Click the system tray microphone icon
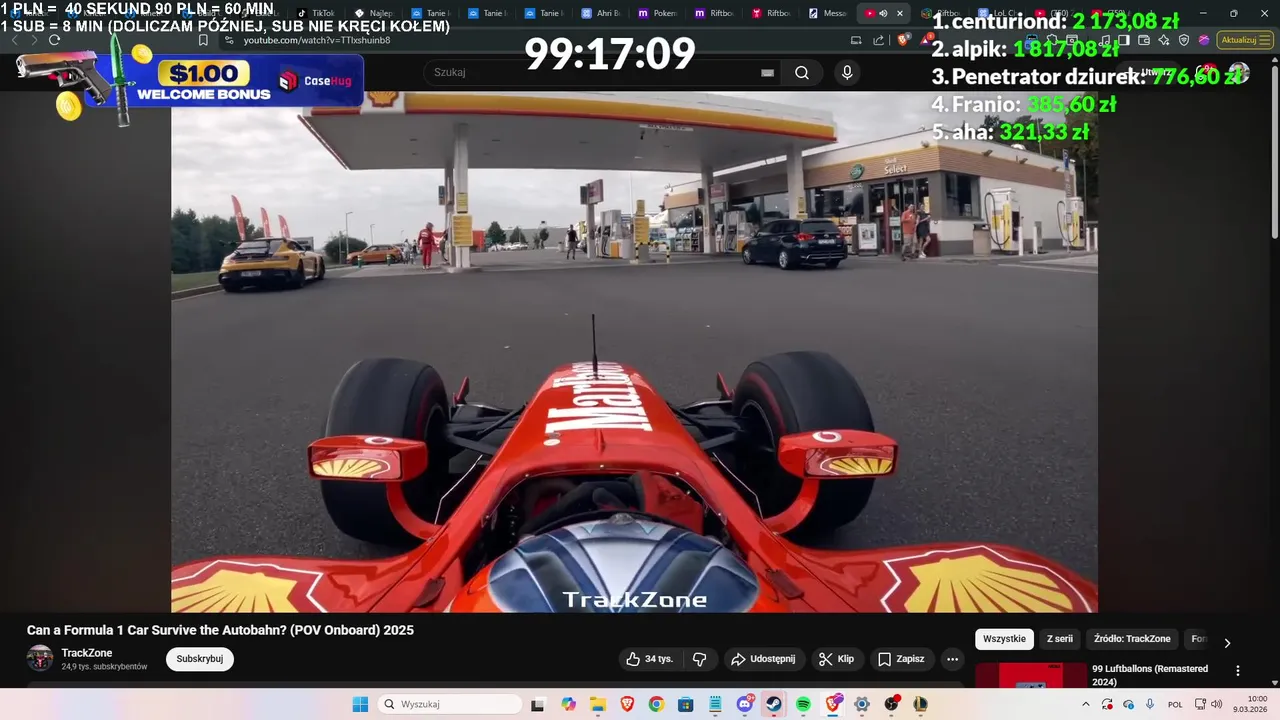This screenshot has width=1280, height=720. (1150, 704)
